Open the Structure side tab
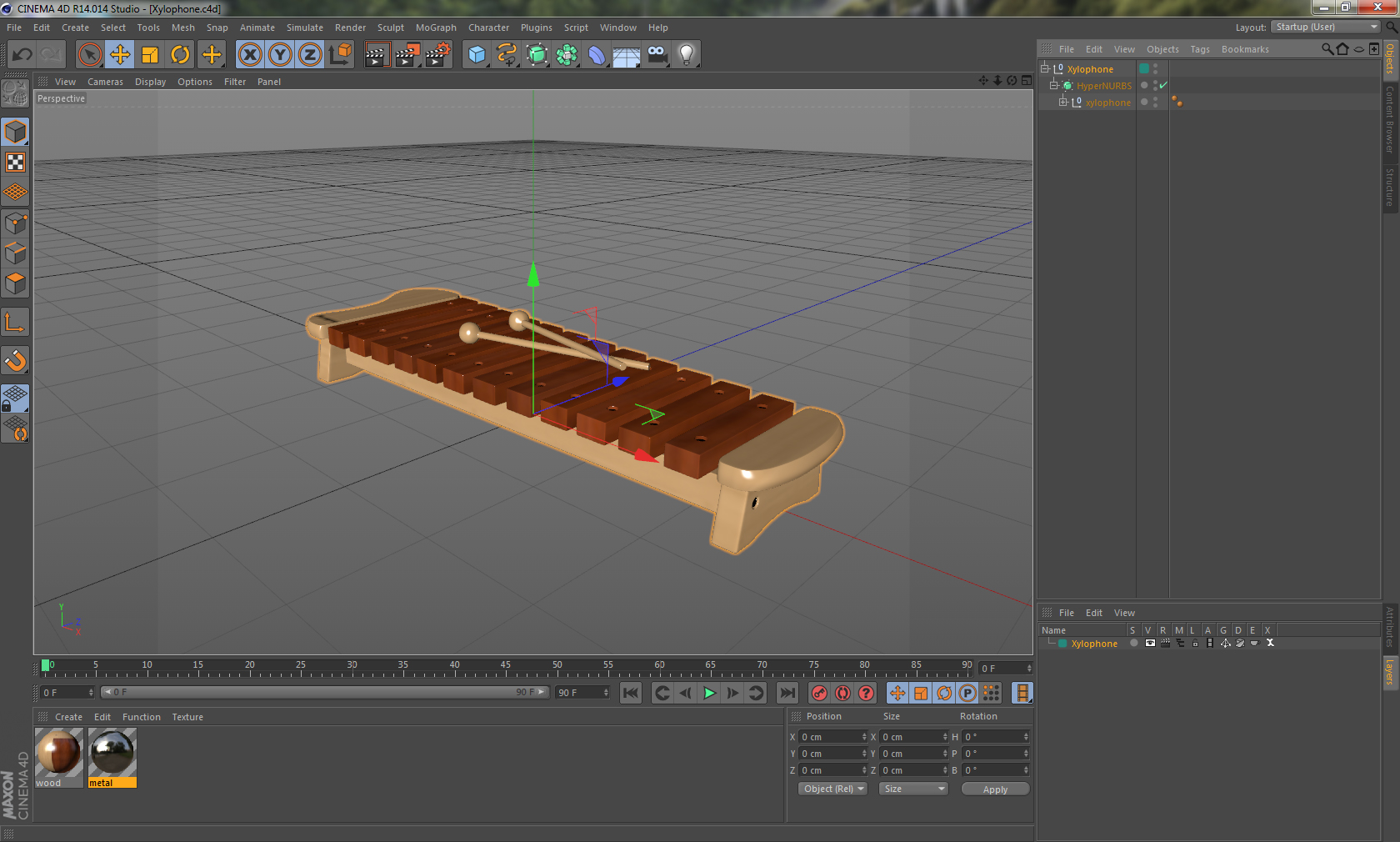 [1390, 188]
